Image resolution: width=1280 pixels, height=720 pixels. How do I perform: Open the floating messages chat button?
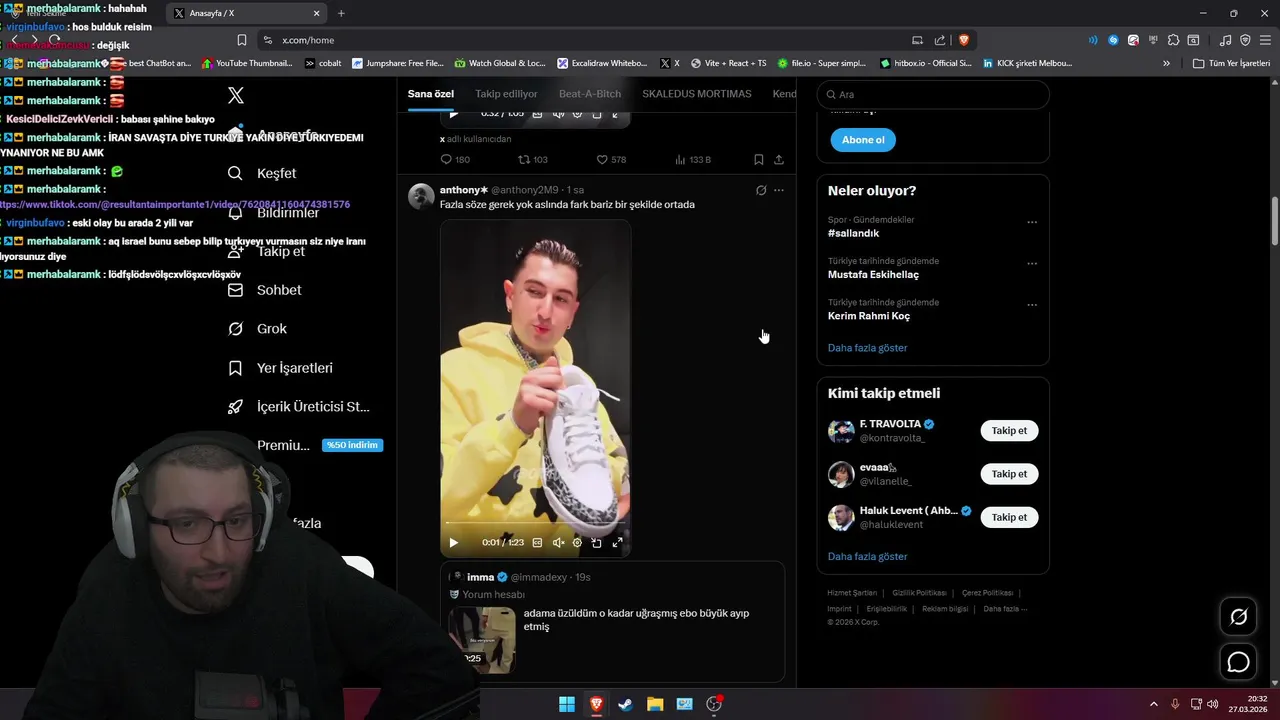pyautogui.click(x=1238, y=662)
